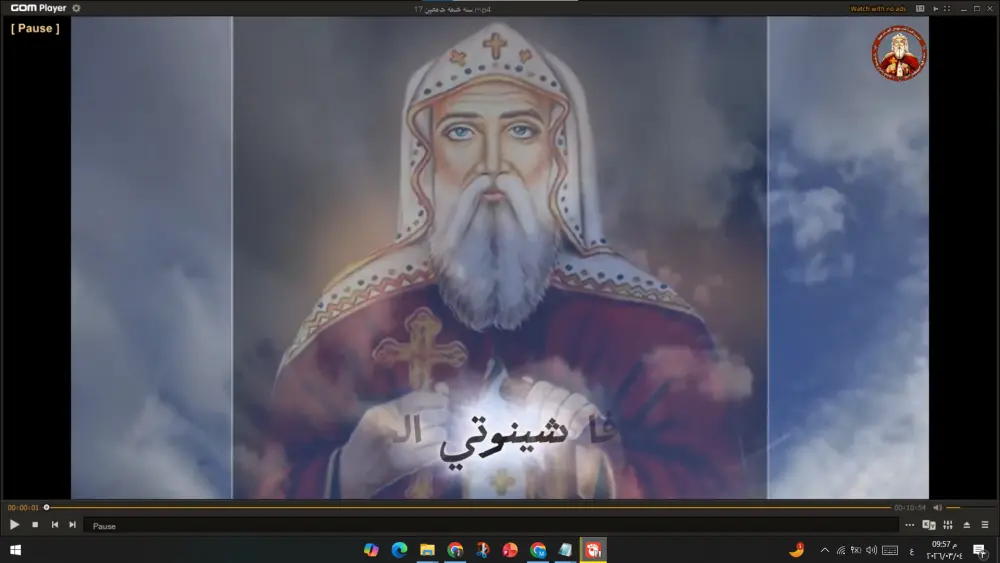The width and height of the screenshot is (1000, 563).
Task: Expand hidden system tray icons
Action: pyautogui.click(x=825, y=550)
